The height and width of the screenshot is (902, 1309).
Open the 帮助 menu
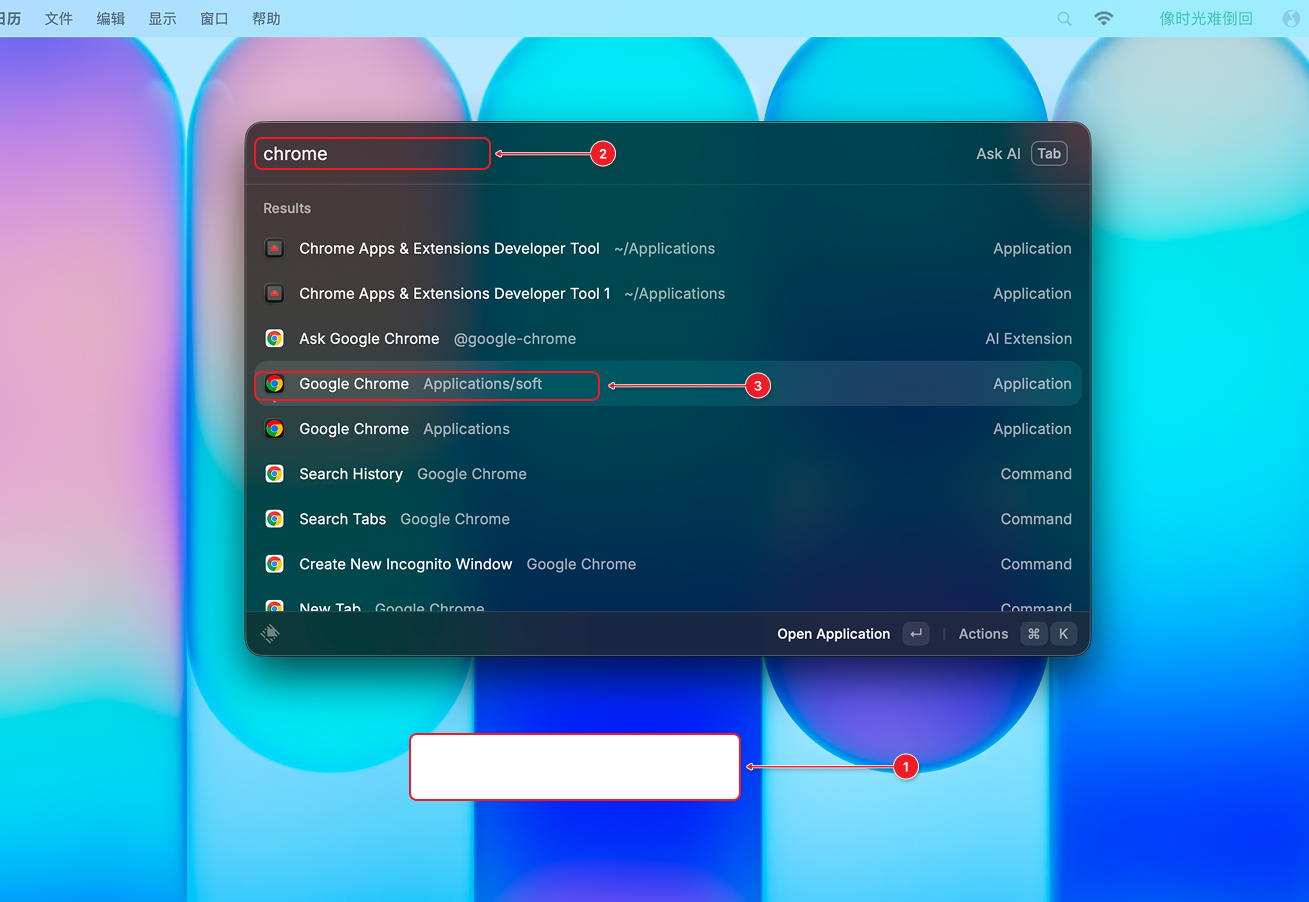pos(266,17)
